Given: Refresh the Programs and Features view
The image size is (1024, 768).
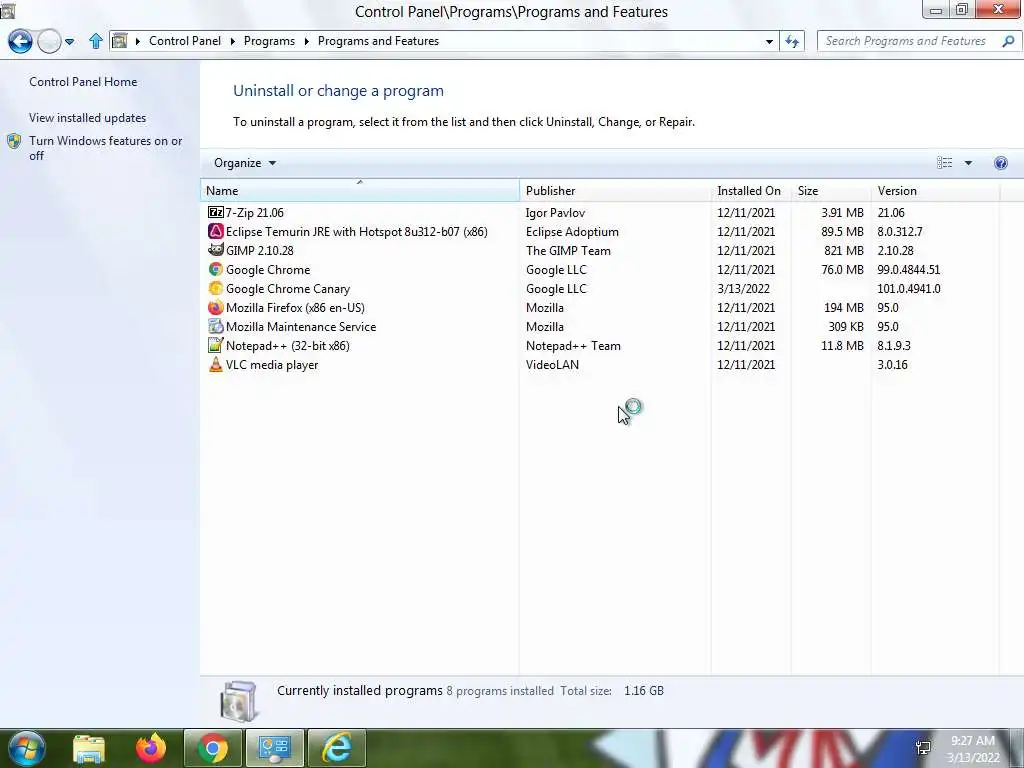Looking at the screenshot, I should [792, 41].
